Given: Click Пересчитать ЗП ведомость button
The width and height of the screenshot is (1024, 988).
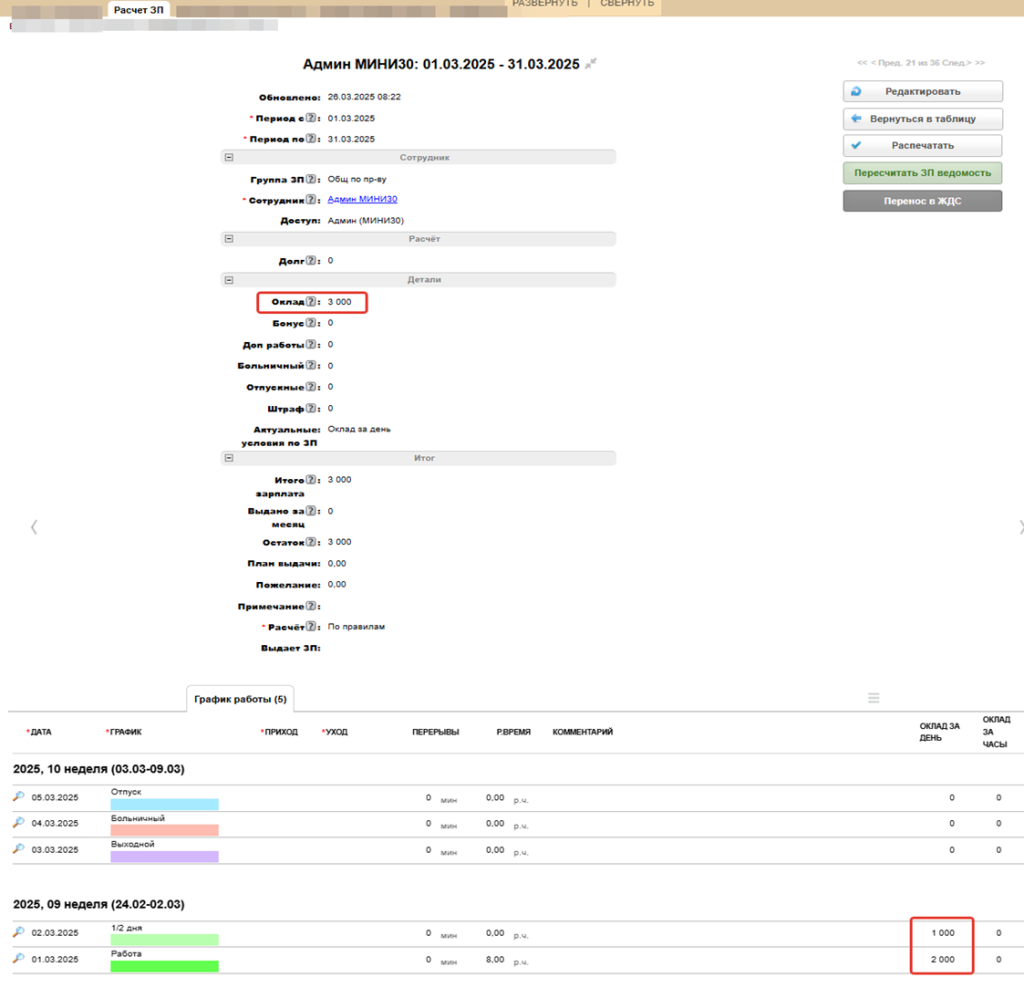Looking at the screenshot, I should tap(922, 173).
